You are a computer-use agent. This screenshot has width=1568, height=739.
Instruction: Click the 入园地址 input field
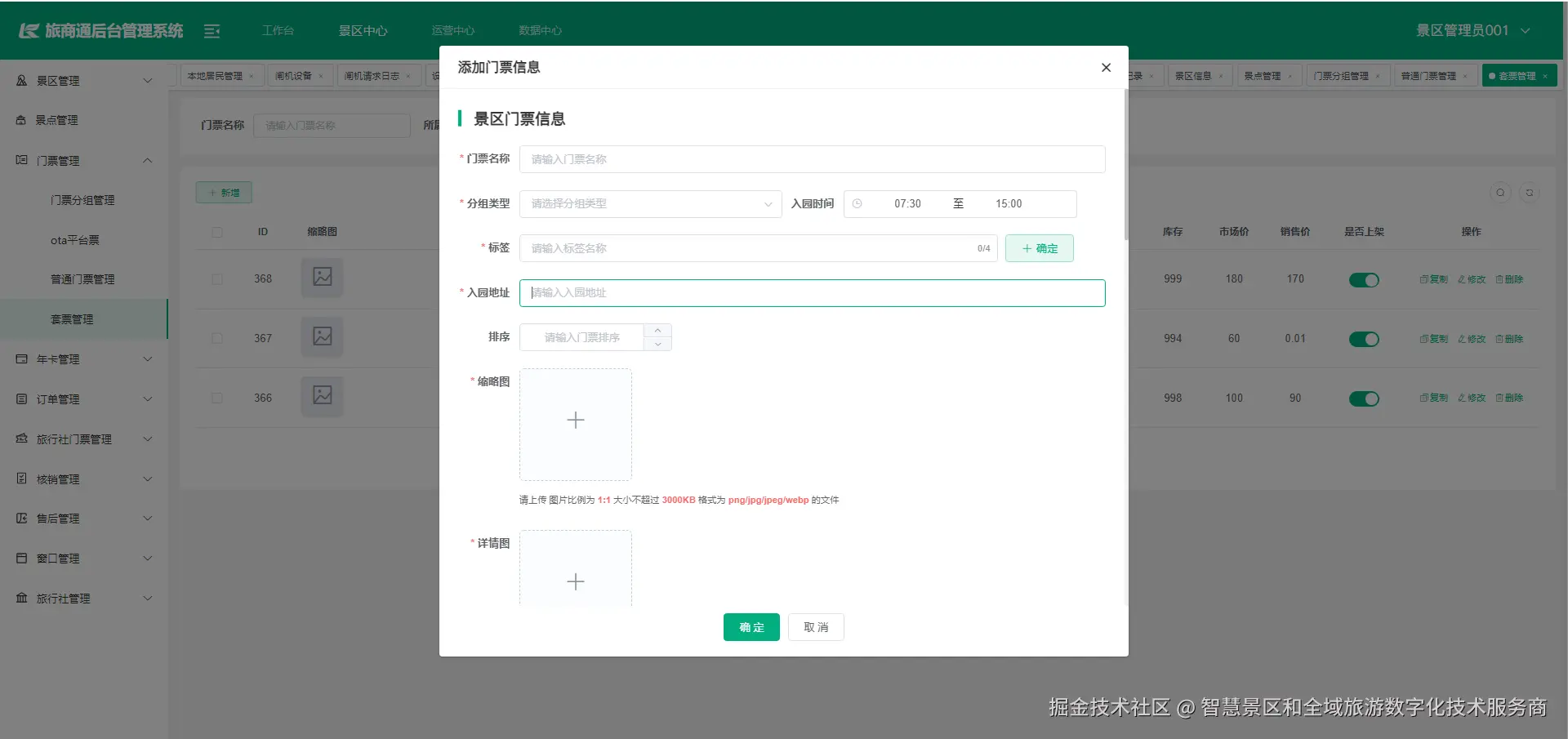[813, 292]
